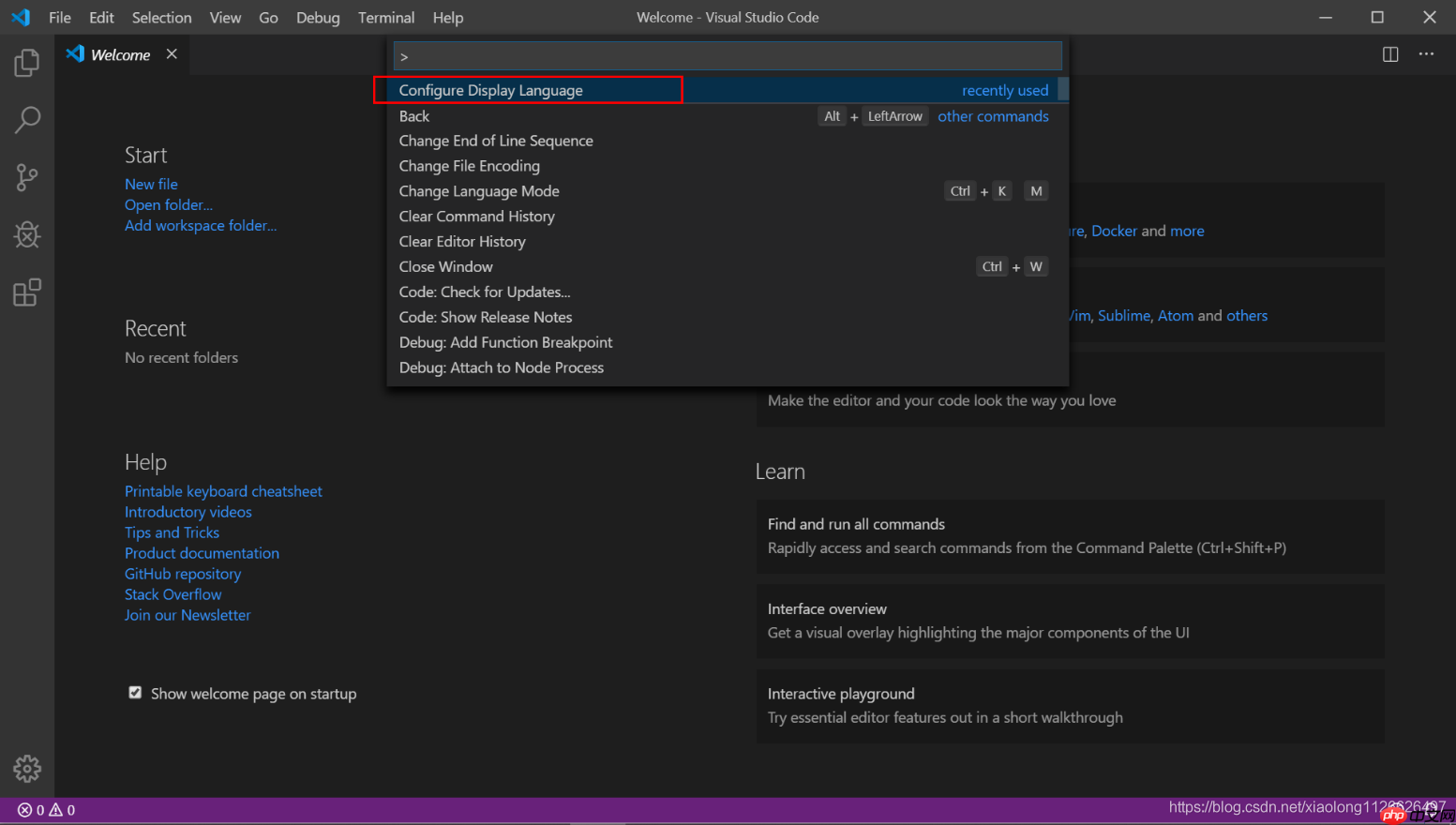Open the Explorer sidebar

pos(26,62)
